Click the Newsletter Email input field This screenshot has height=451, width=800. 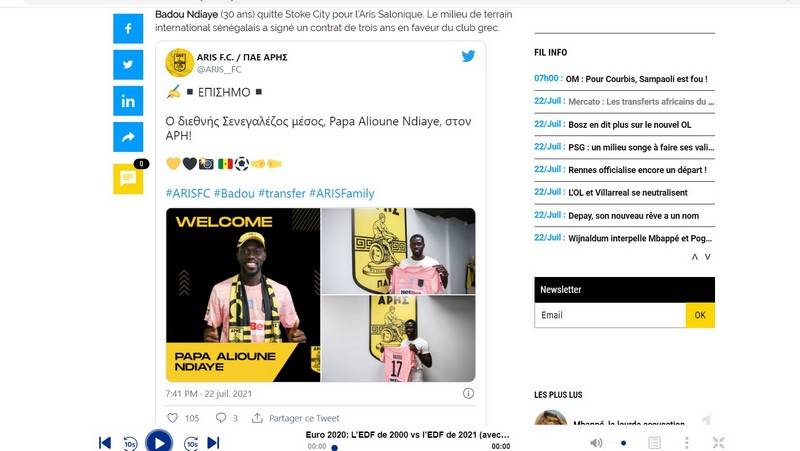coord(610,315)
